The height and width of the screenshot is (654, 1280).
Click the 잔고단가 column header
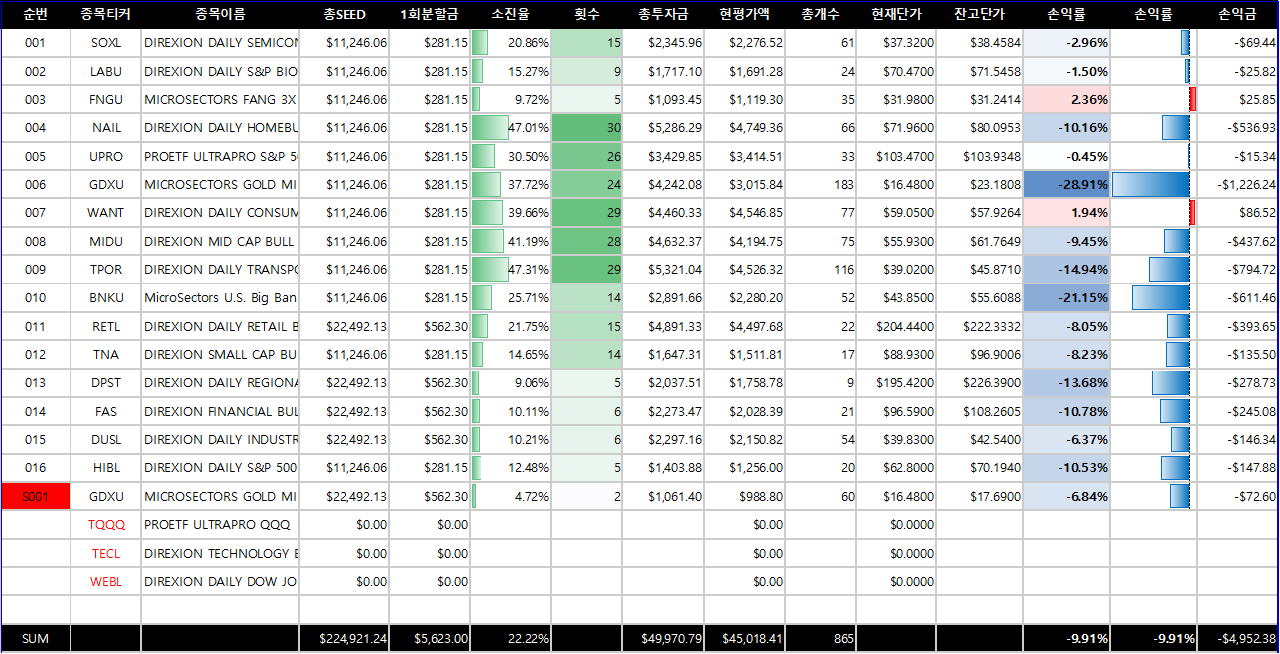(979, 14)
